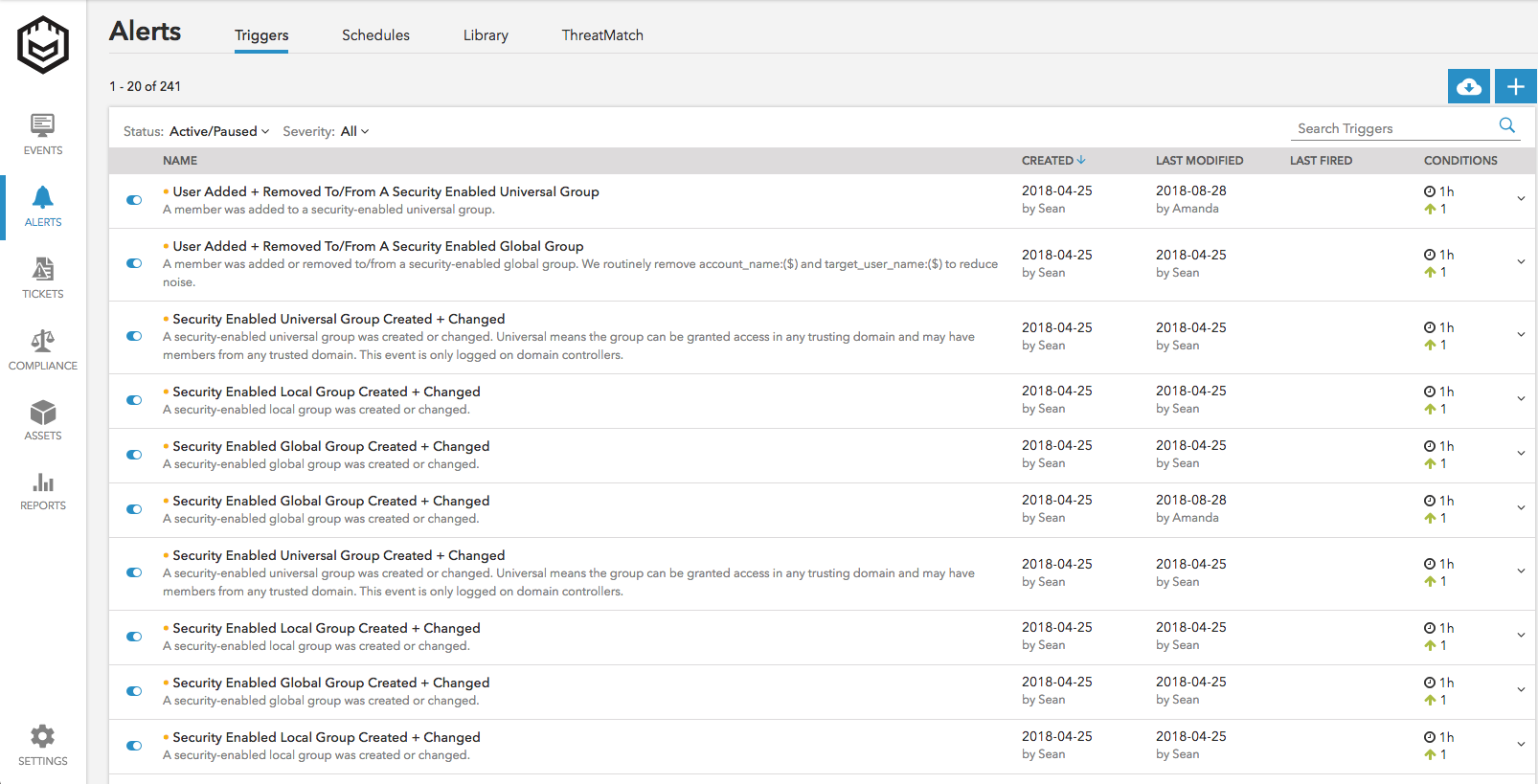The image size is (1538, 784).
Task: Click the cloud download button
Action: 1468,86
